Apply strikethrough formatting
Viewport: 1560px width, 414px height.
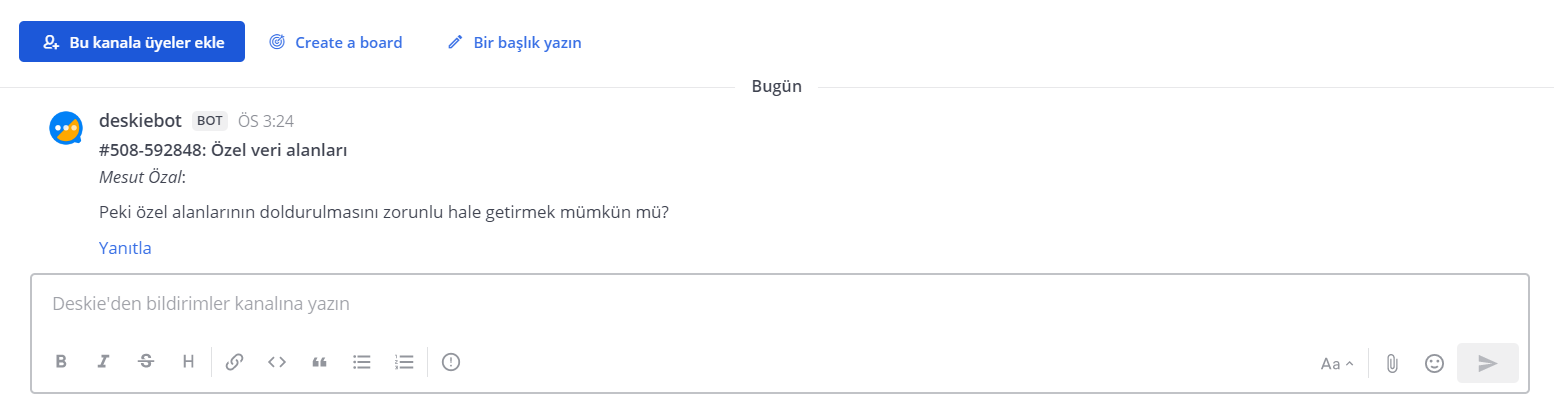pyautogui.click(x=146, y=362)
